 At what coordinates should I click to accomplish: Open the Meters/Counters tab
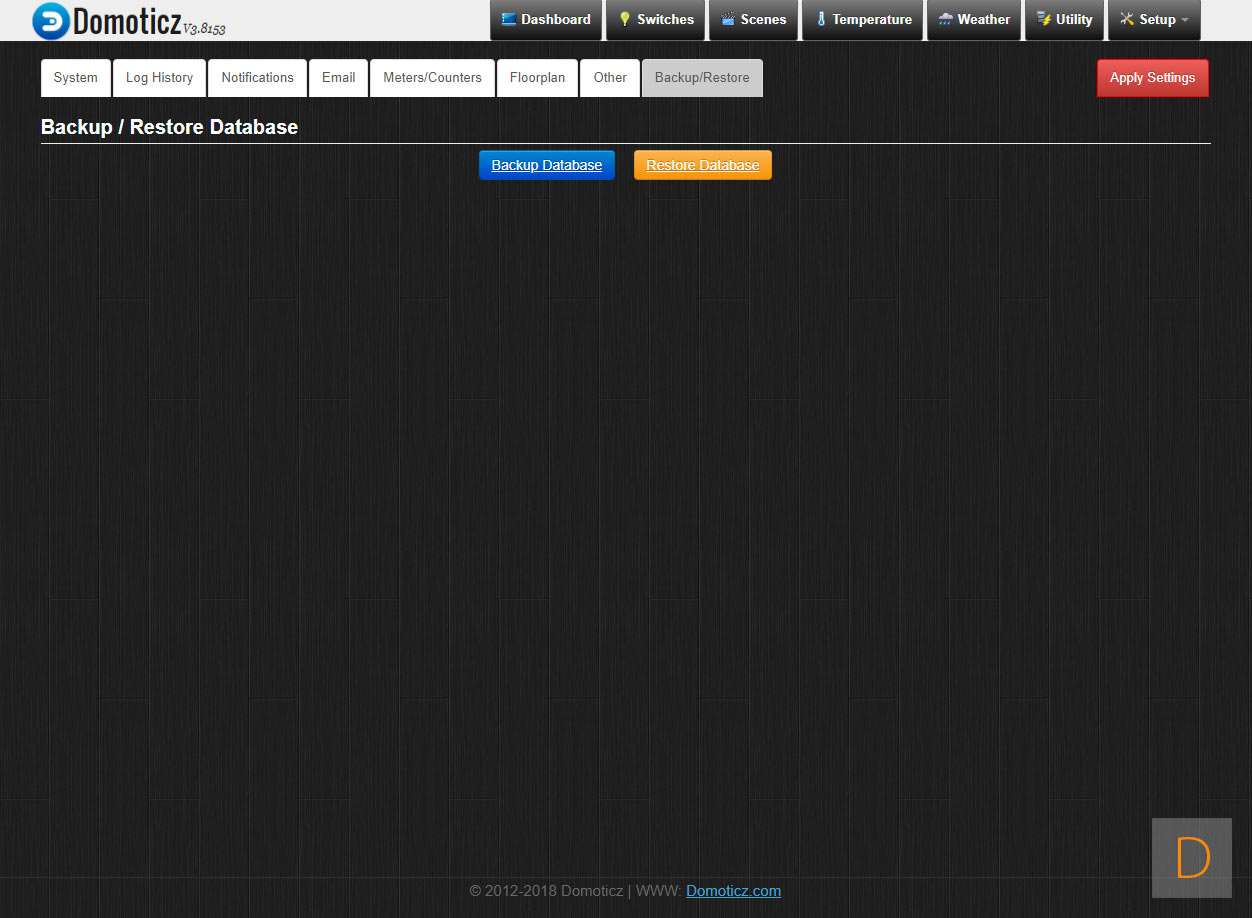click(x=432, y=78)
